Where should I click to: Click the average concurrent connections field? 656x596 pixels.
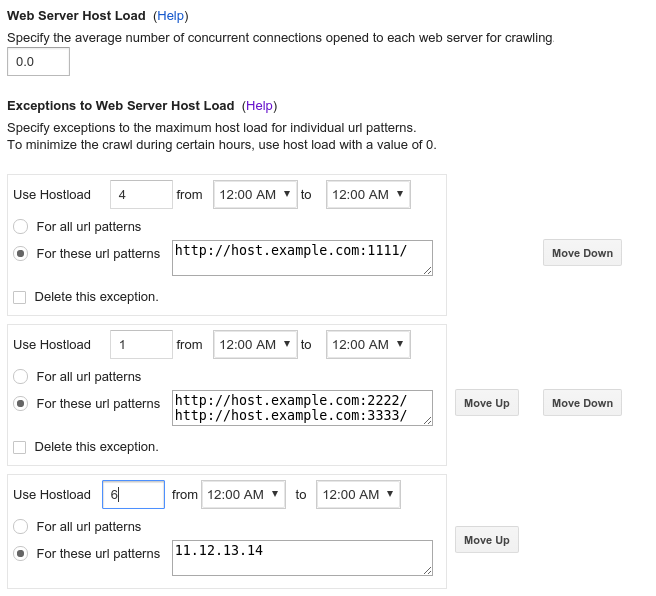tap(38, 62)
